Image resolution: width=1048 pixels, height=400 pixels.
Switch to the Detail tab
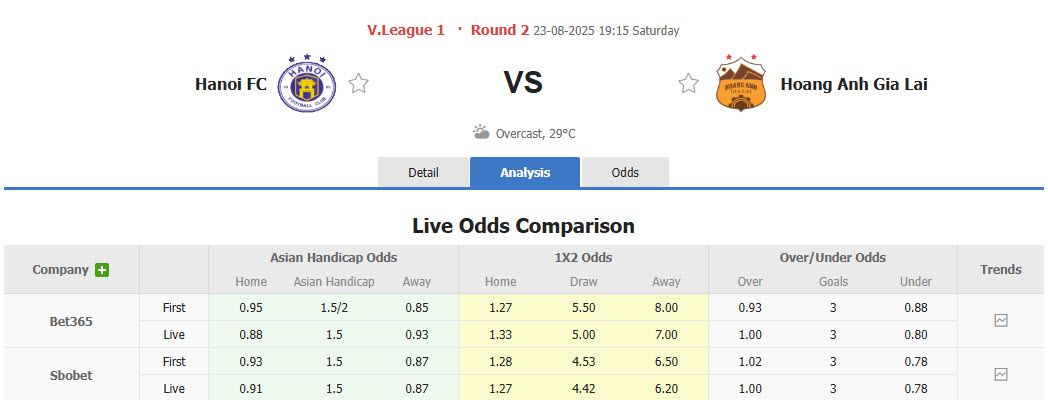point(423,172)
